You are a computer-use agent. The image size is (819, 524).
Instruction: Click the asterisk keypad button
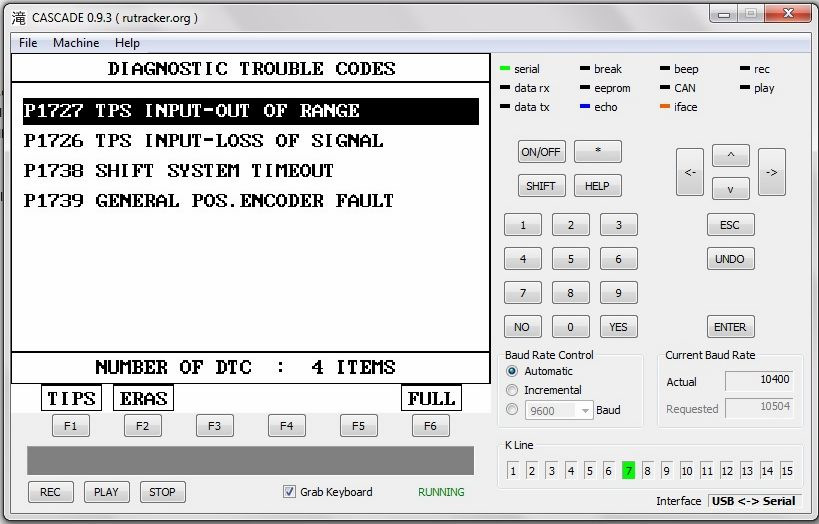[598, 152]
